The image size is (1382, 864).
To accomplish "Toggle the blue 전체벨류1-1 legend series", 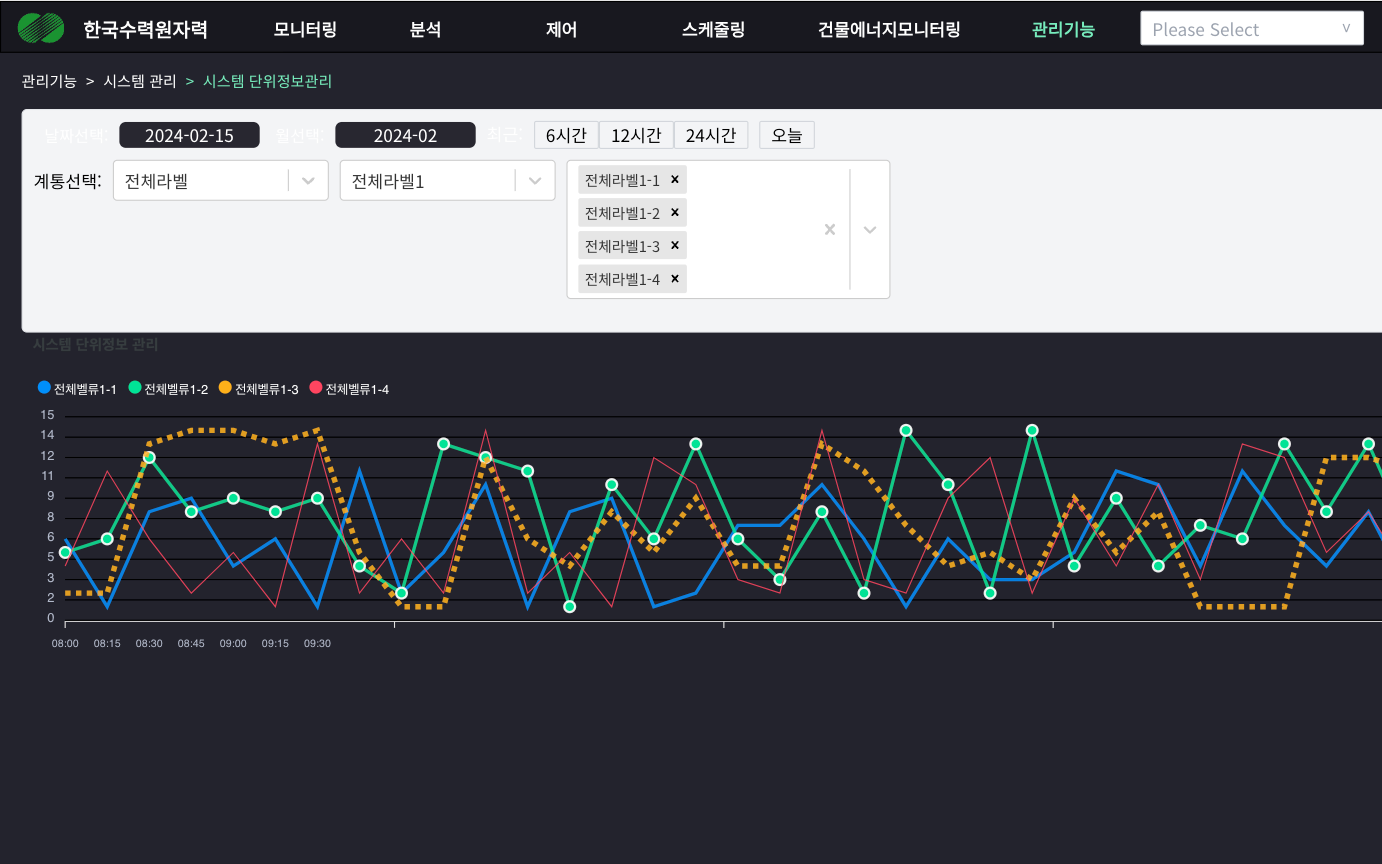I will pos(77,388).
